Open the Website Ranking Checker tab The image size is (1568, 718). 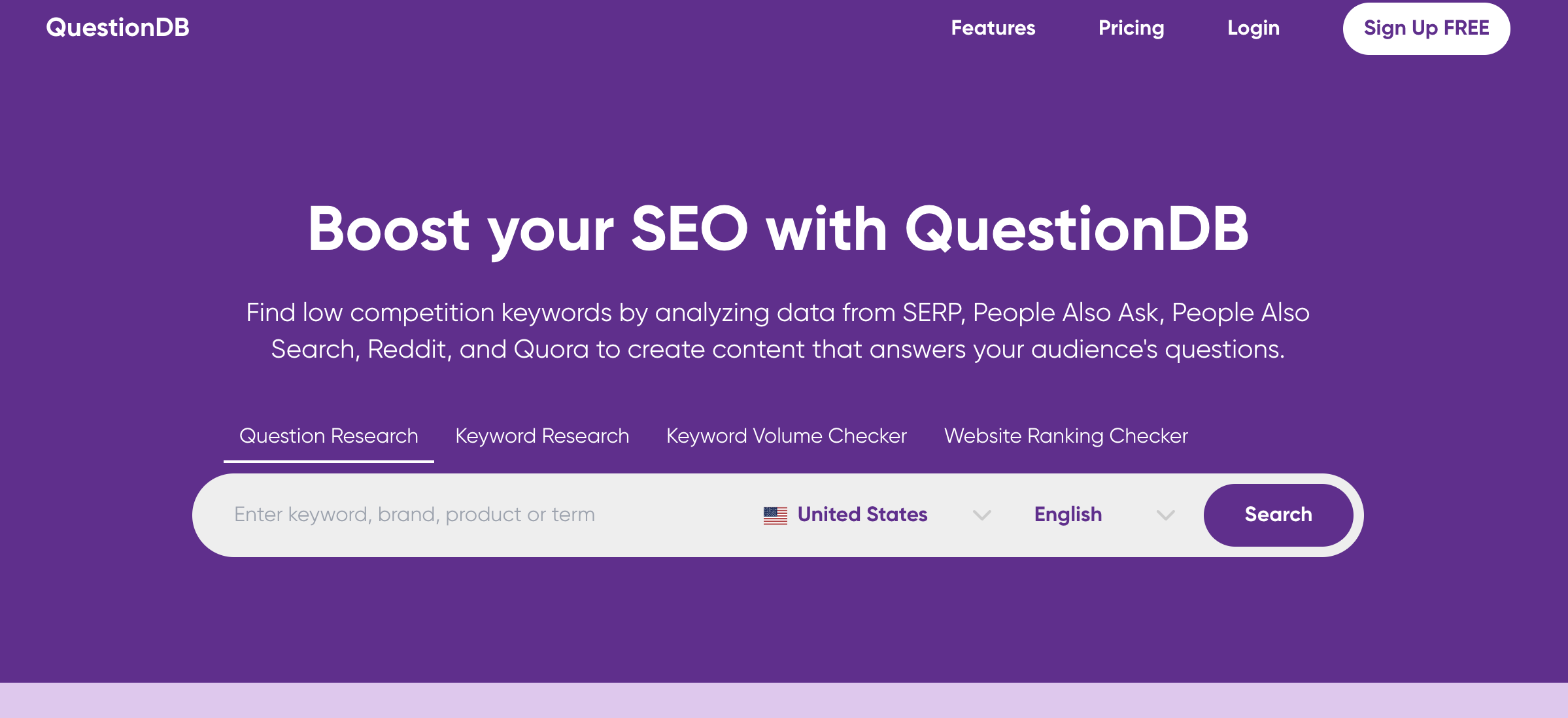(x=1066, y=436)
